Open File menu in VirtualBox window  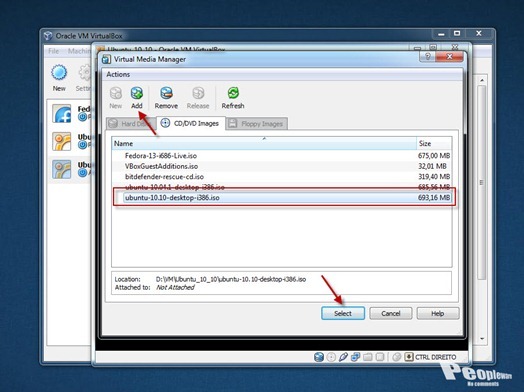click(53, 51)
